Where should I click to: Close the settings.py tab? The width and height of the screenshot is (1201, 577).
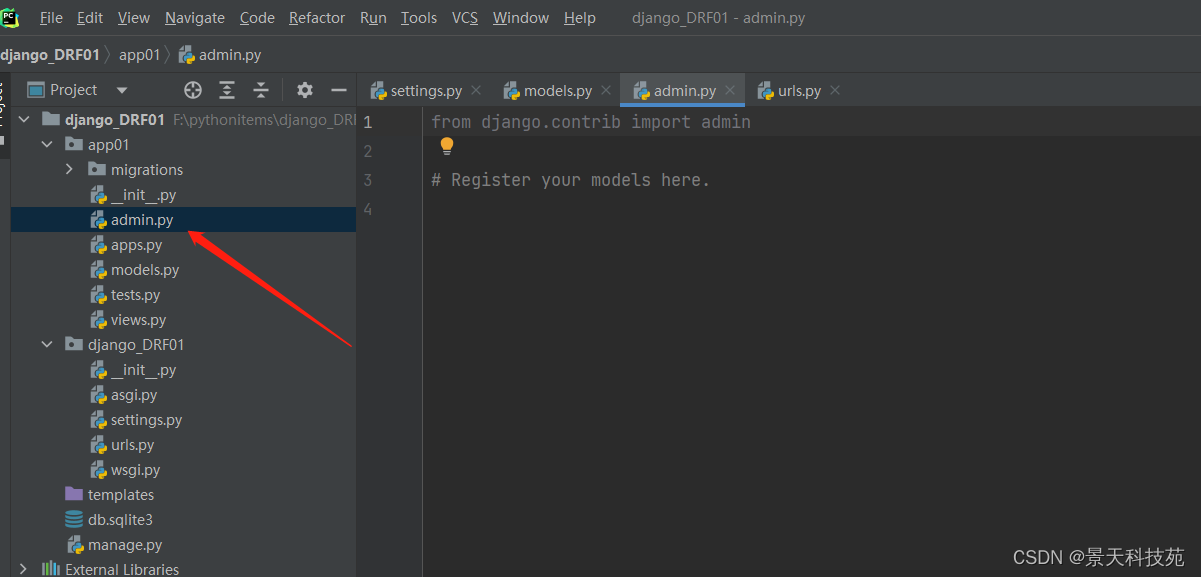coord(476,90)
